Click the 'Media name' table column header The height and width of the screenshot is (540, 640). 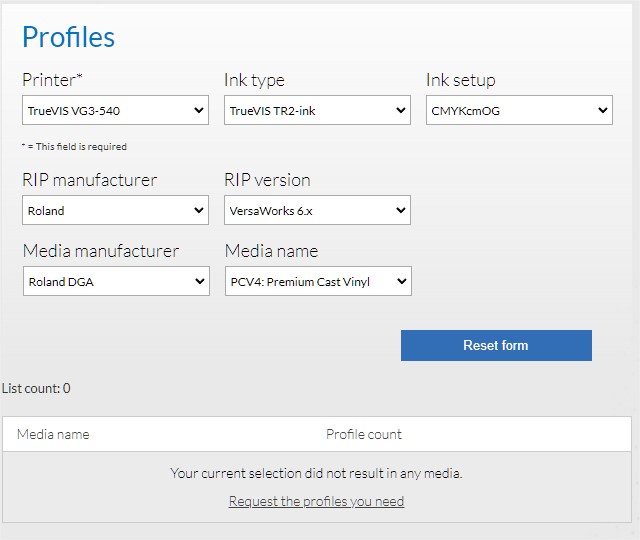[53, 434]
